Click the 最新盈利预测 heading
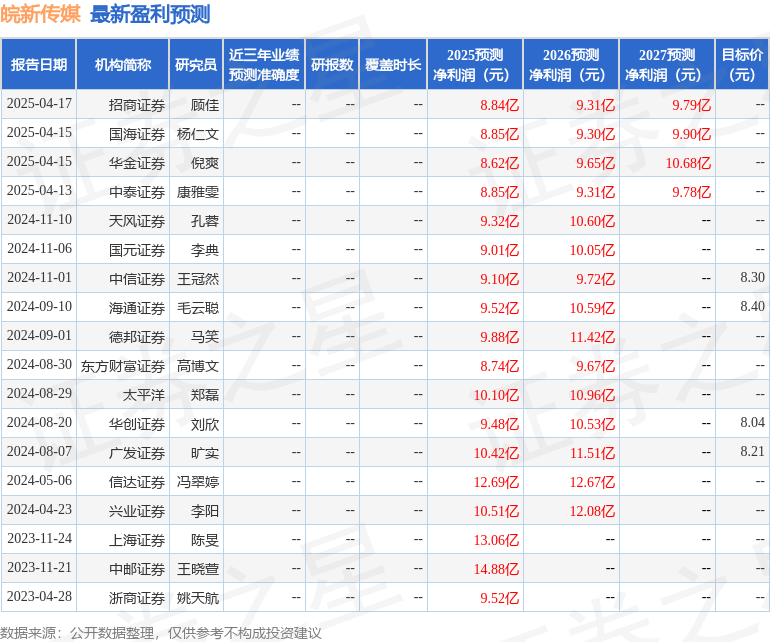 pos(150,14)
